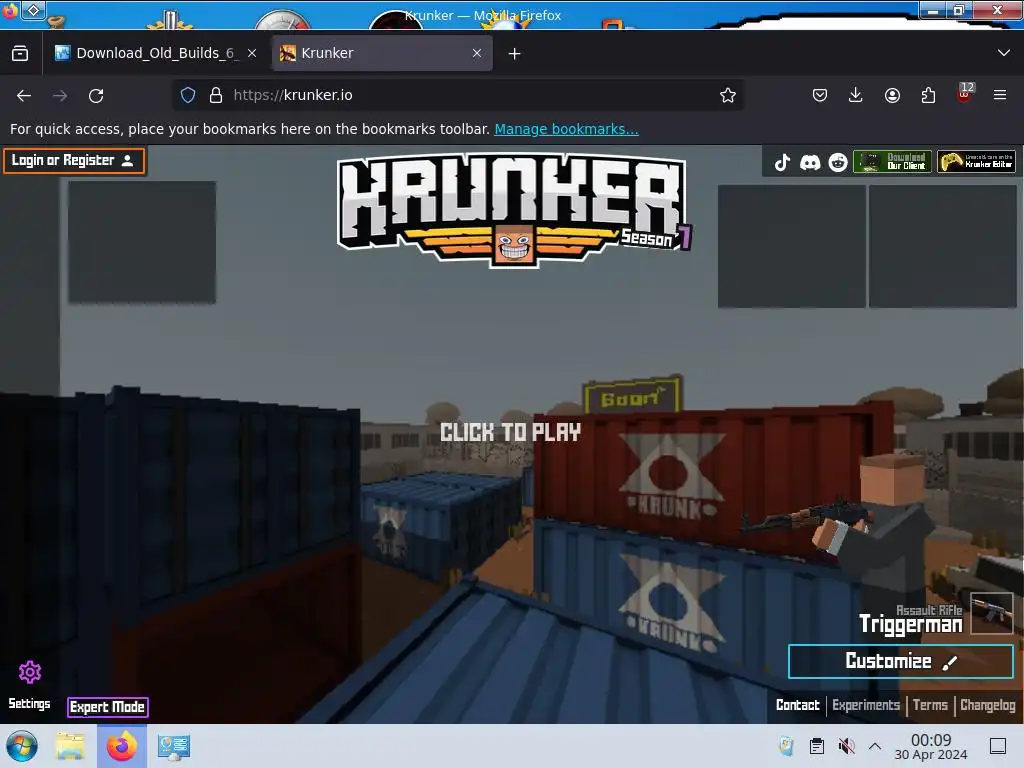Screen dimensions: 1024x768
Task: Open the Experiments link
Action: click(866, 705)
